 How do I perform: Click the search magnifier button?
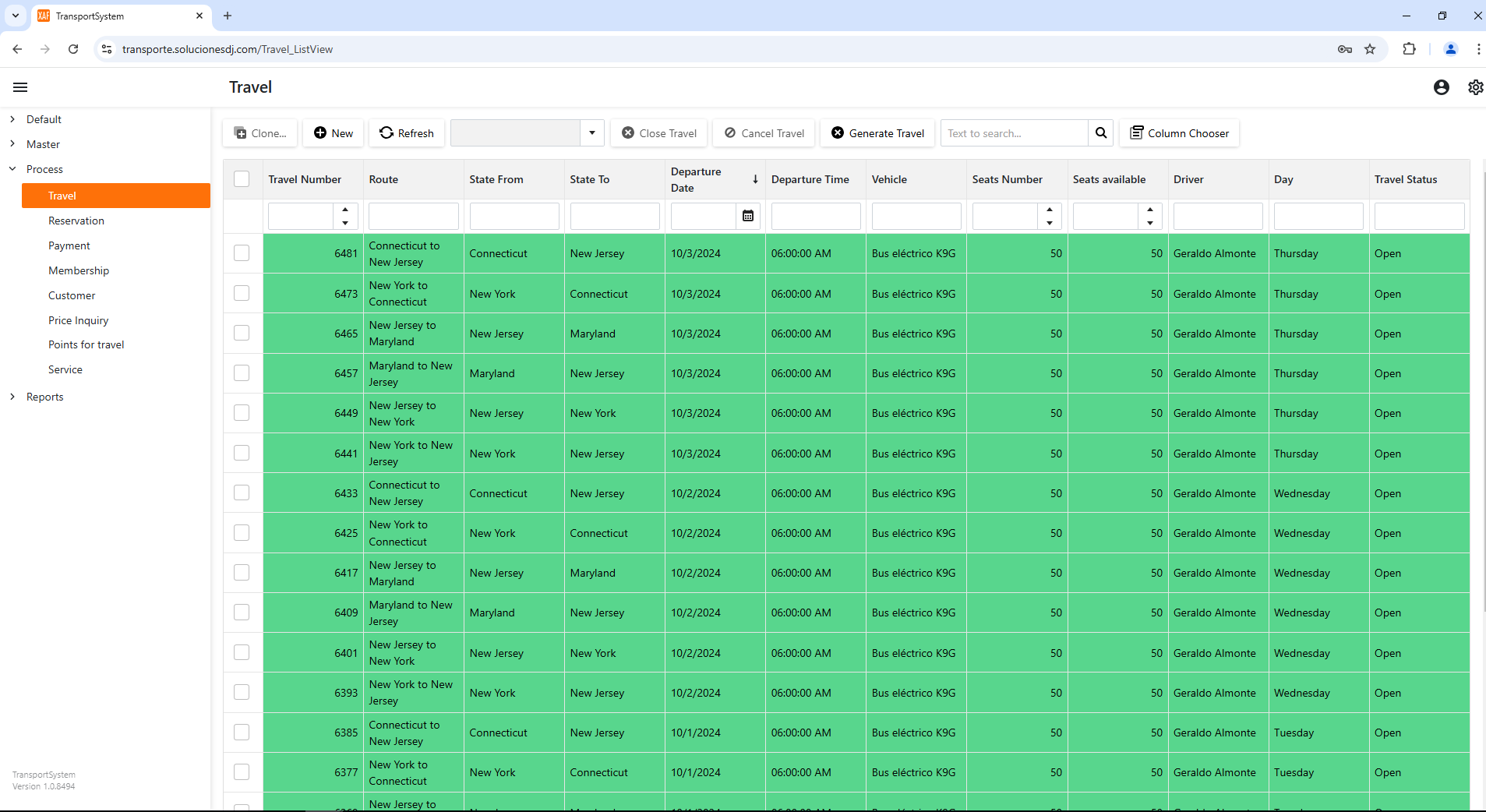[1101, 133]
